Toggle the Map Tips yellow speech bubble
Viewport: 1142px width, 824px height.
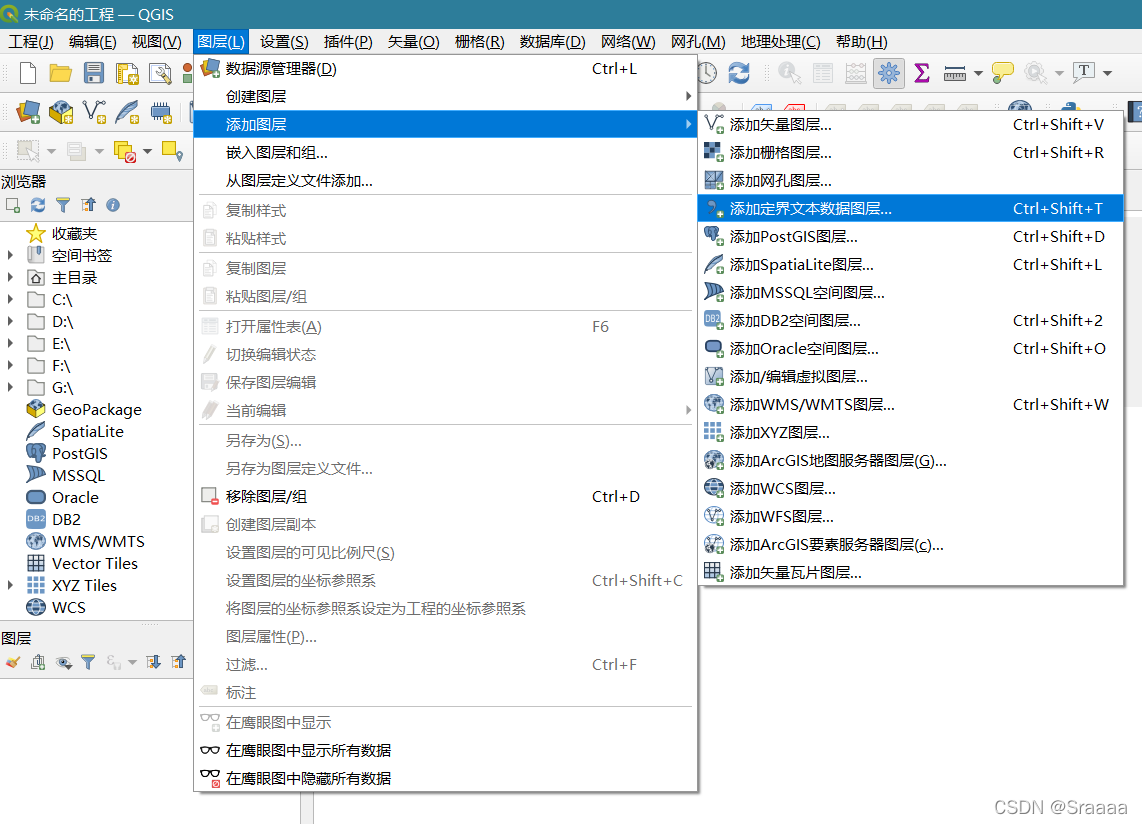tap(1002, 73)
